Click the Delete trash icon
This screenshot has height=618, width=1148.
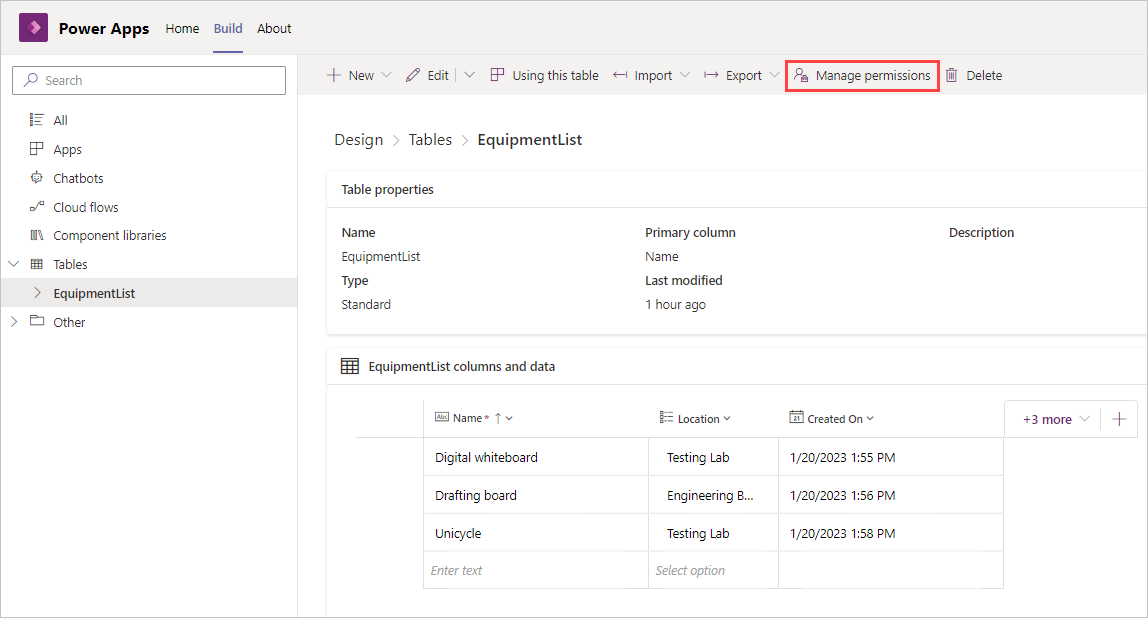pyautogui.click(x=951, y=75)
